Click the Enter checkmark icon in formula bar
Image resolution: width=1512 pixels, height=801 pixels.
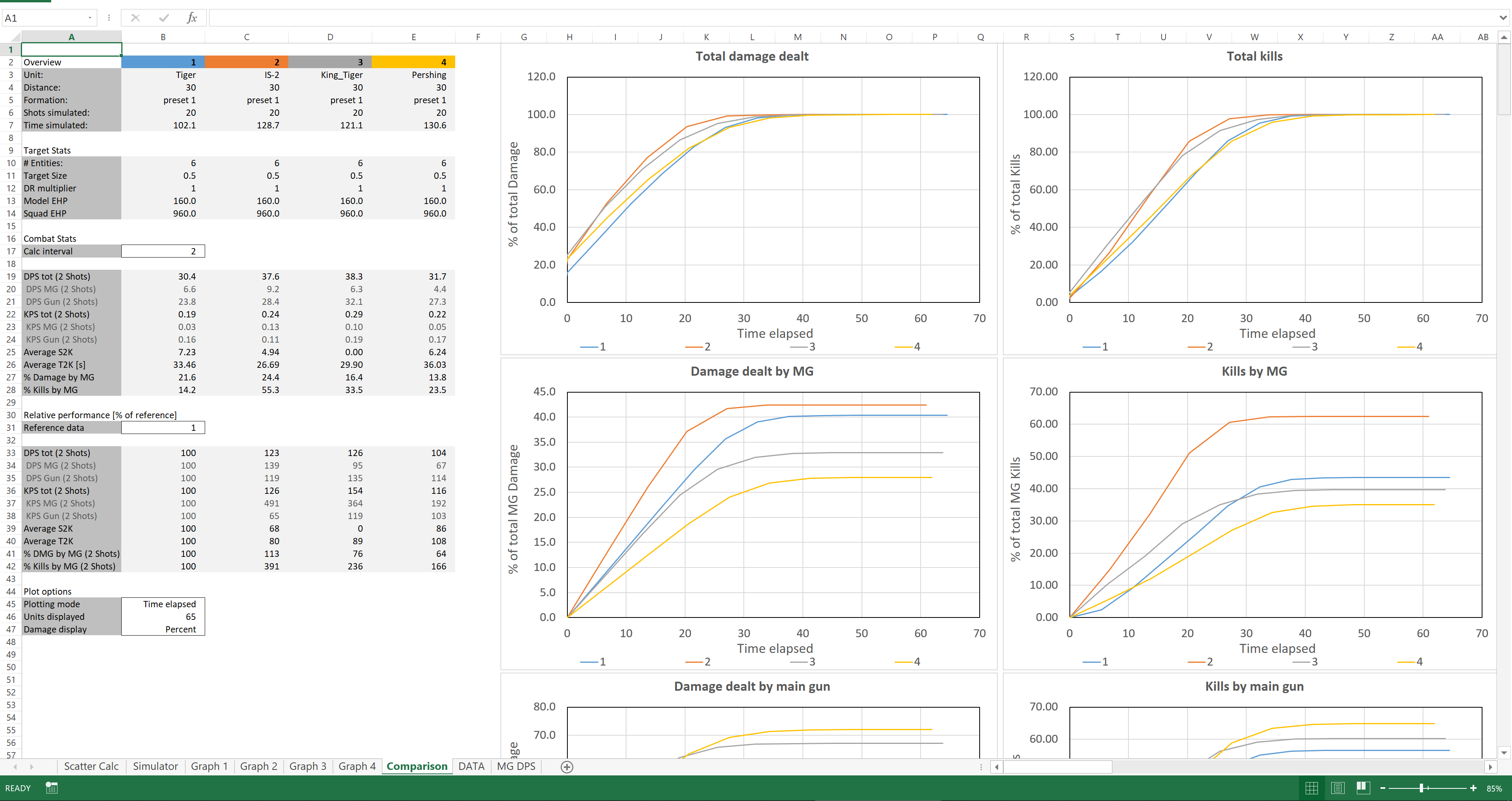pyautogui.click(x=164, y=18)
